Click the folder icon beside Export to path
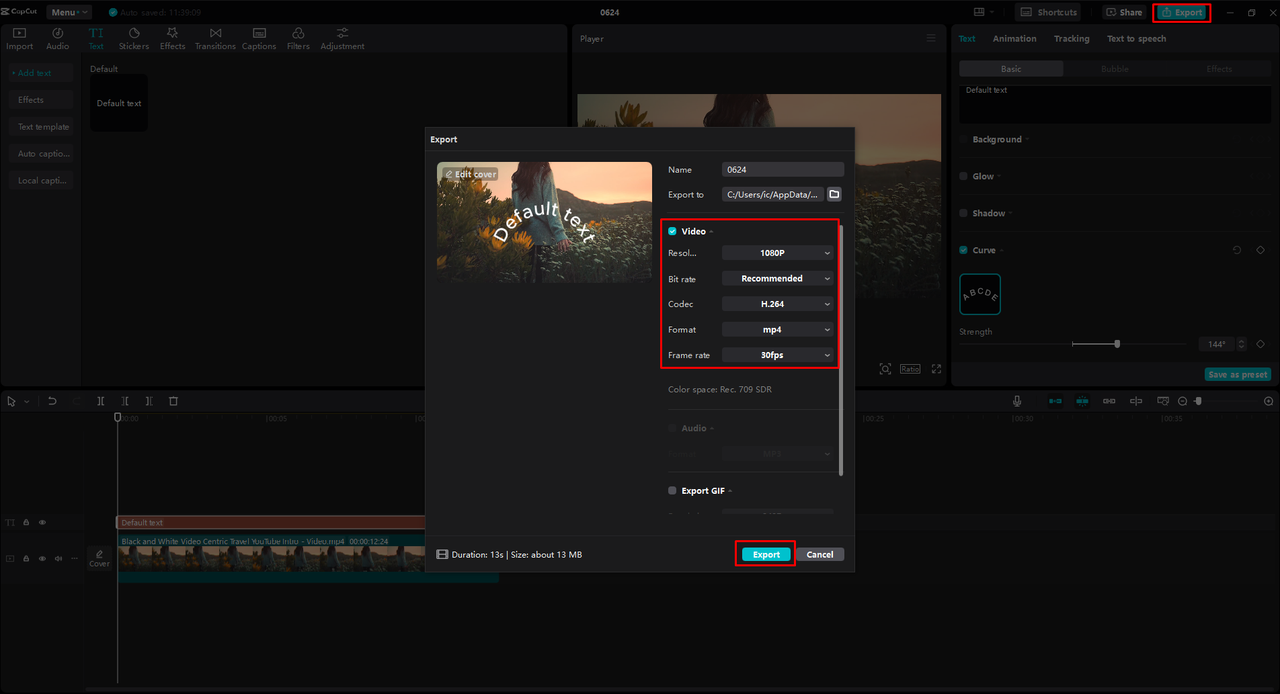The image size is (1280, 694). [834, 194]
